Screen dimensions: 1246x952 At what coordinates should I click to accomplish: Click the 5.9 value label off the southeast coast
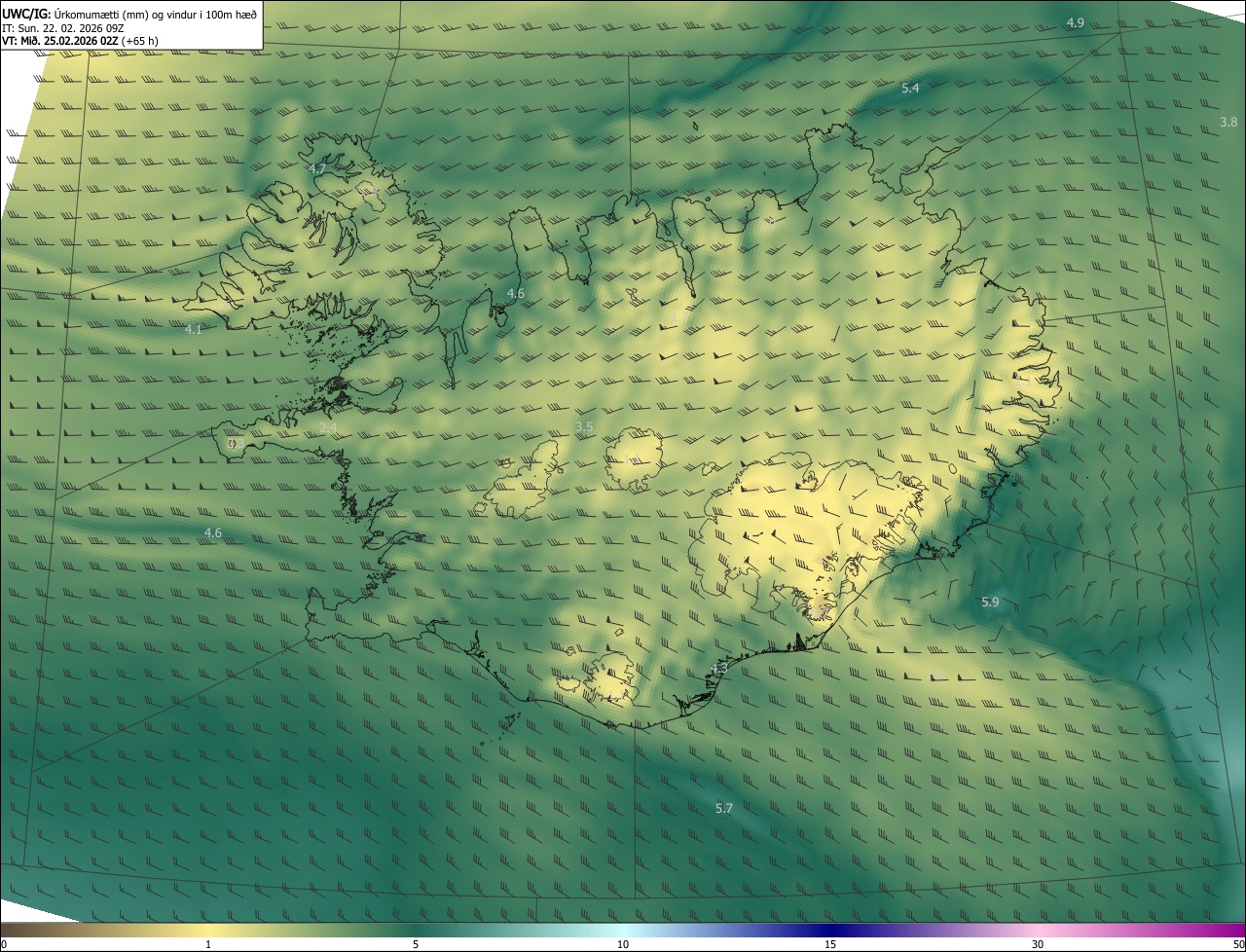[x=990, y=603]
